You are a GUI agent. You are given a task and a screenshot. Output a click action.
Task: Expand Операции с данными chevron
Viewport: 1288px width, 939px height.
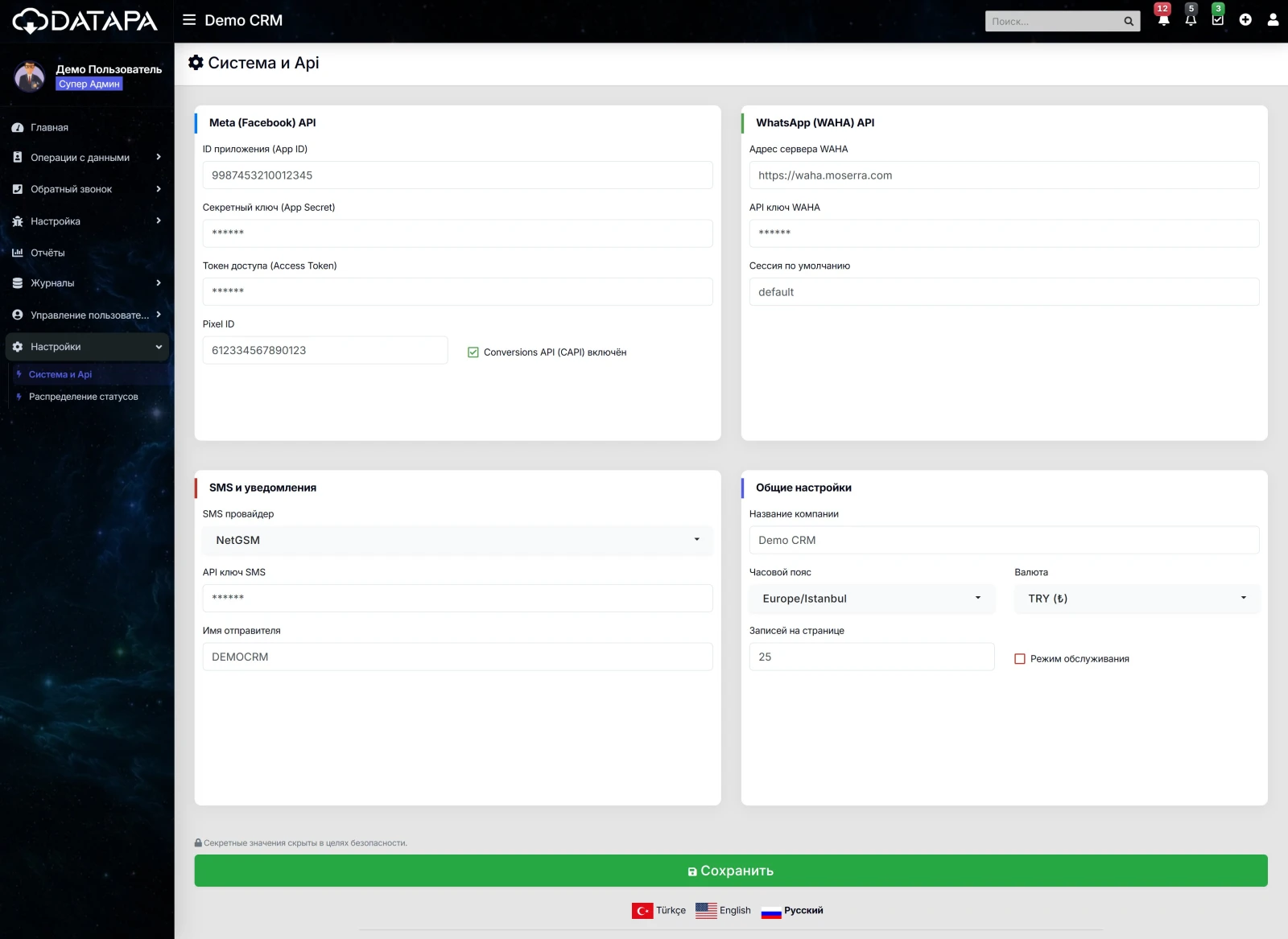159,158
